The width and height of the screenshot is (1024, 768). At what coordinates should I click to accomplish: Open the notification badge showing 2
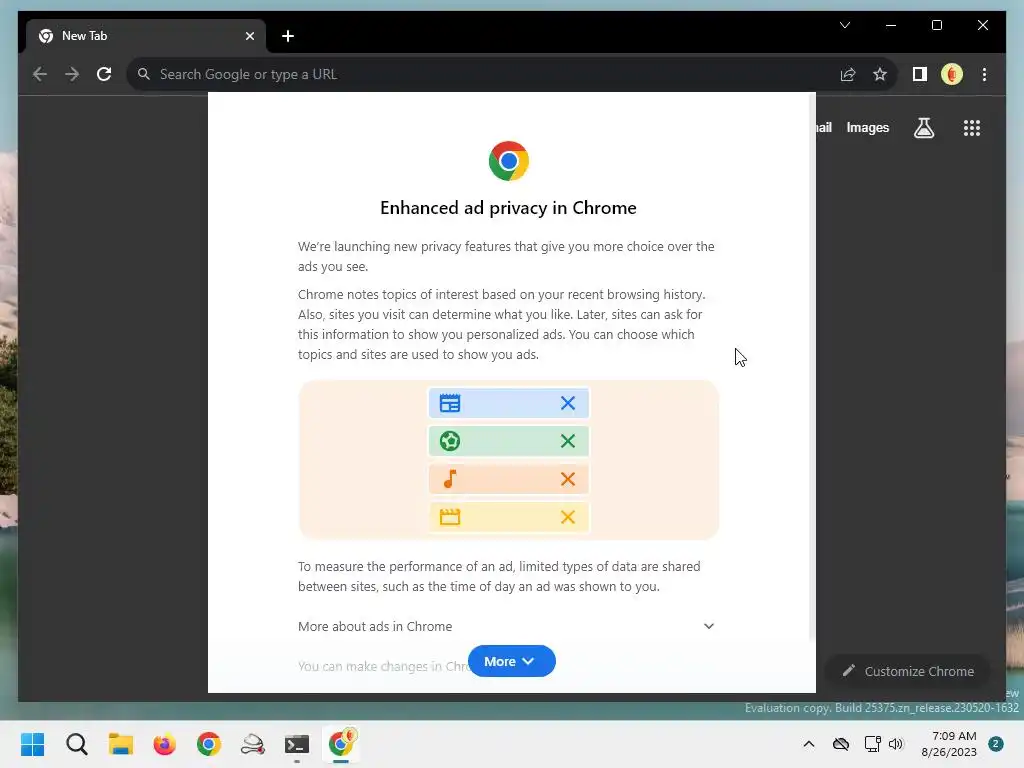(x=996, y=744)
